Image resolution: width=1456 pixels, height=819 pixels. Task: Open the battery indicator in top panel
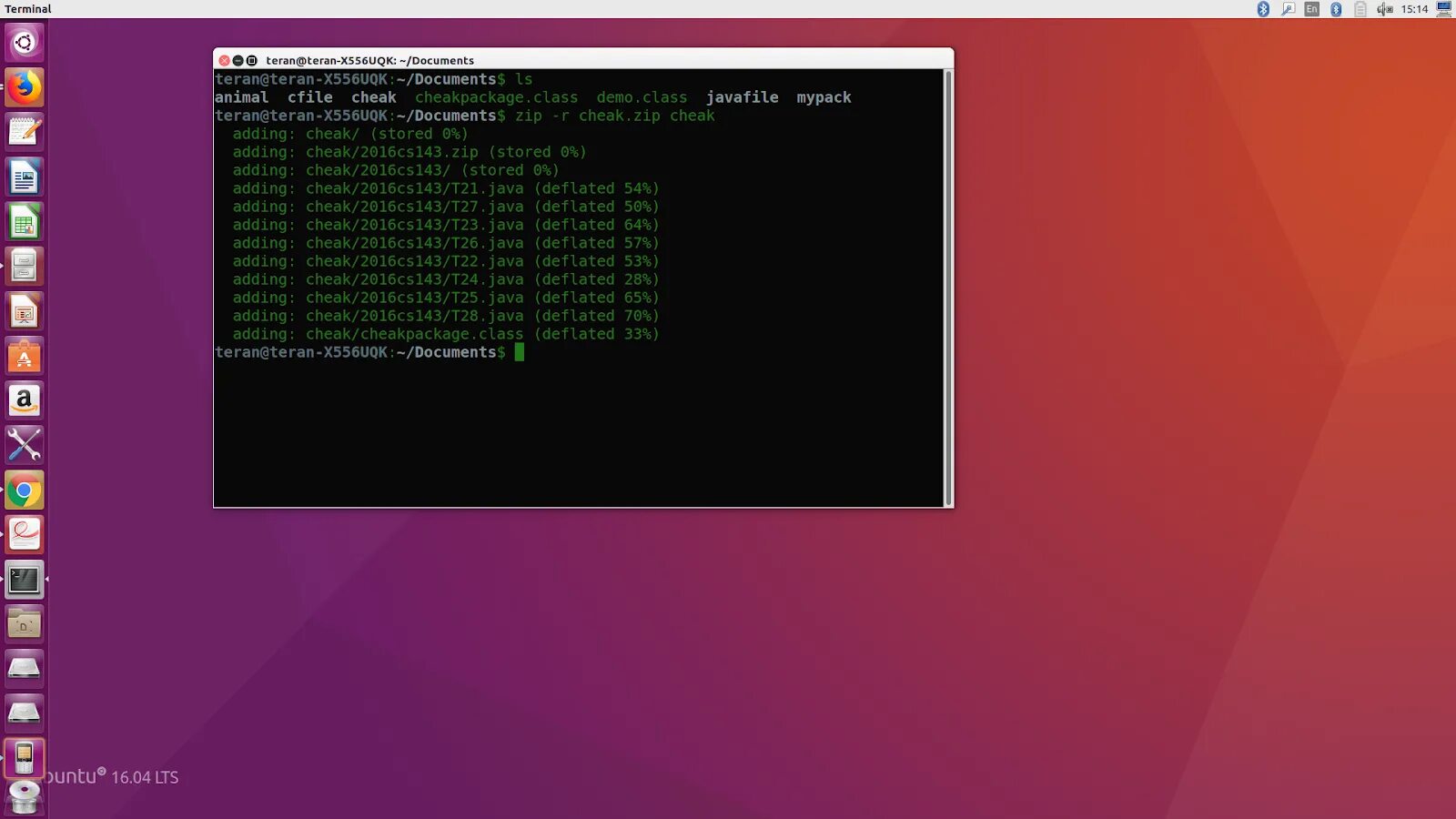point(1360,9)
